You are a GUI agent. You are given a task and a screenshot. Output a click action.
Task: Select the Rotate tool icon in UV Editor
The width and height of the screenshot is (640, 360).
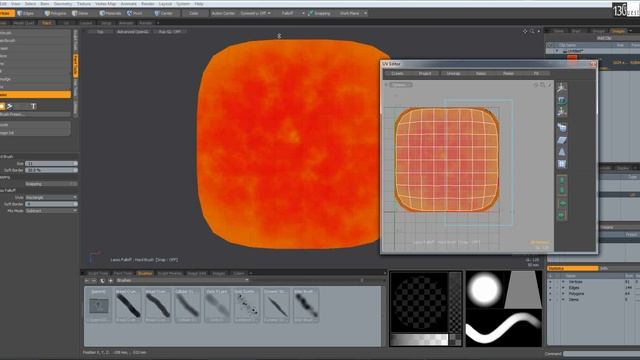[x=562, y=100]
